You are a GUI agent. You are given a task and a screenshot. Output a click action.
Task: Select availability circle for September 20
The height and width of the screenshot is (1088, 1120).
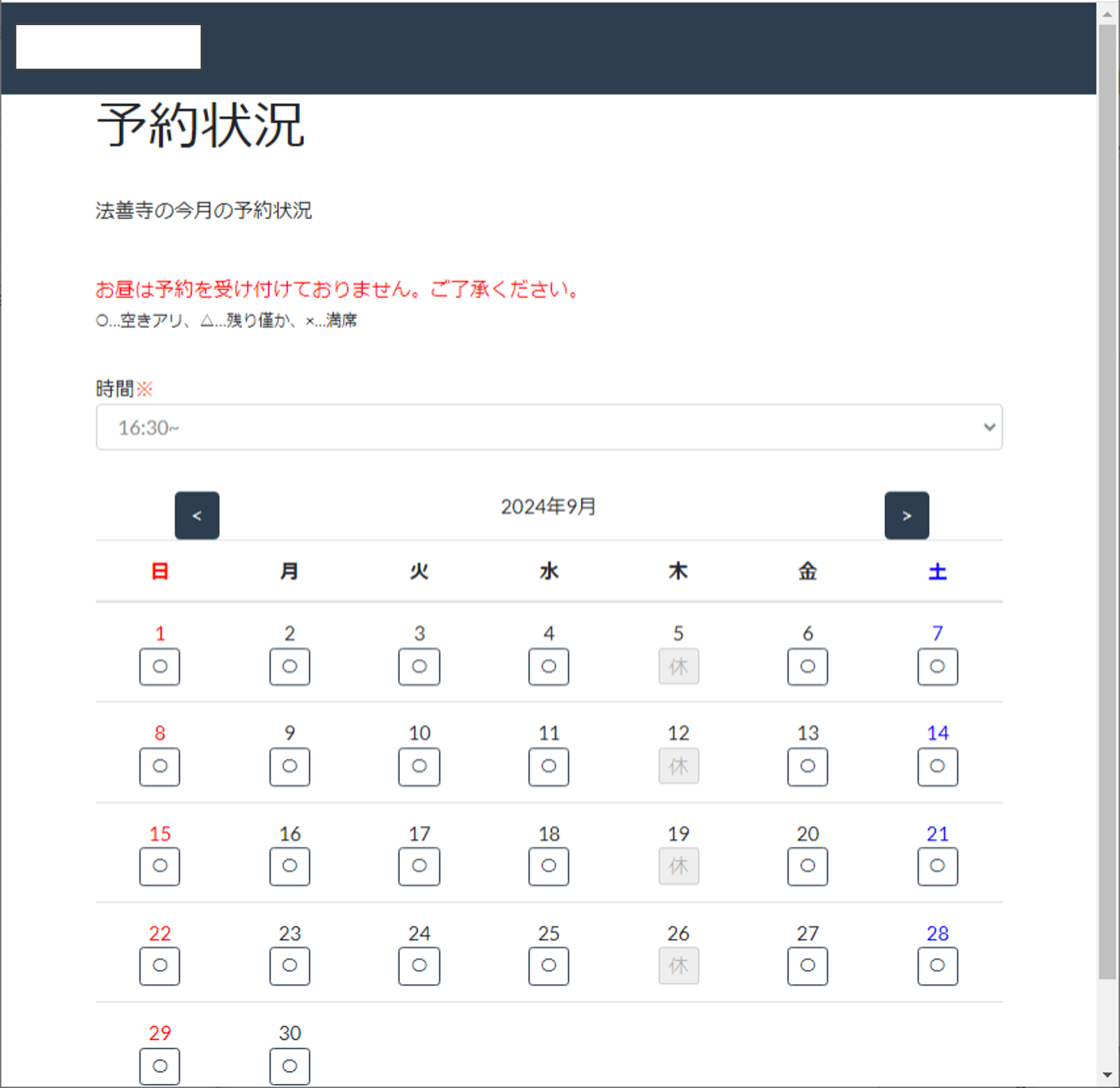coord(808,866)
